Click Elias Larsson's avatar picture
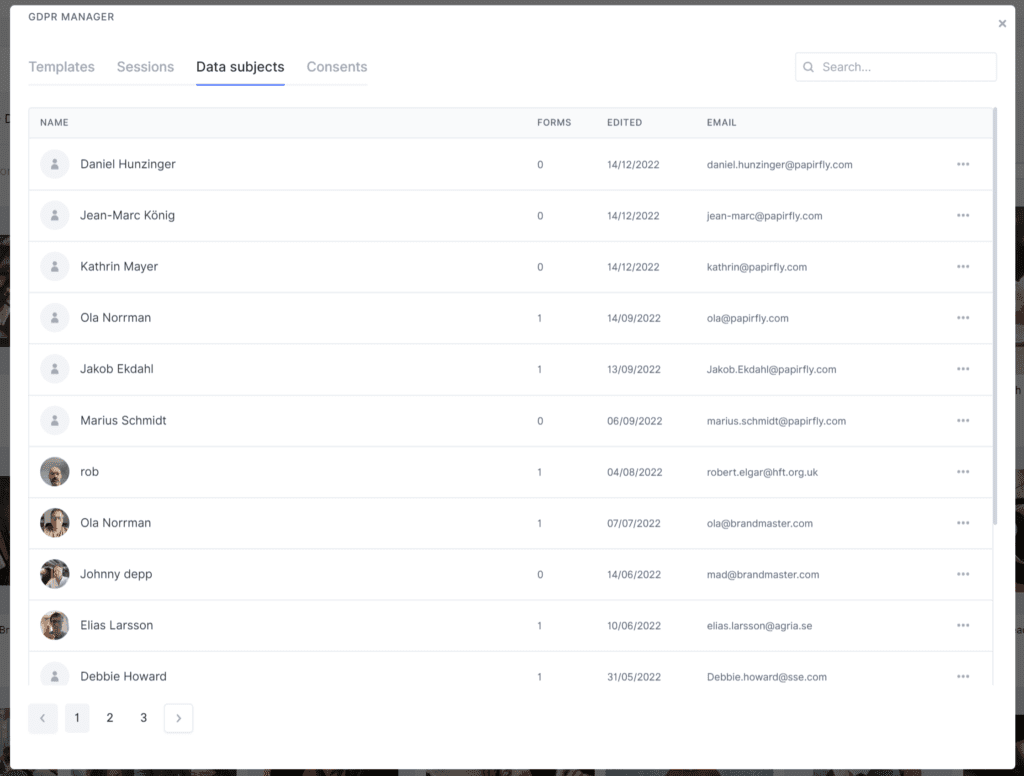This screenshot has width=1024, height=776. (x=54, y=626)
